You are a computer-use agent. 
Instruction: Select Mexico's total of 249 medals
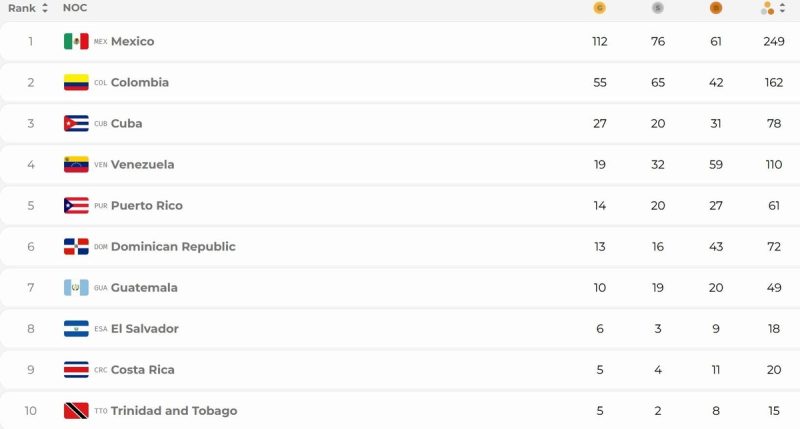click(773, 41)
